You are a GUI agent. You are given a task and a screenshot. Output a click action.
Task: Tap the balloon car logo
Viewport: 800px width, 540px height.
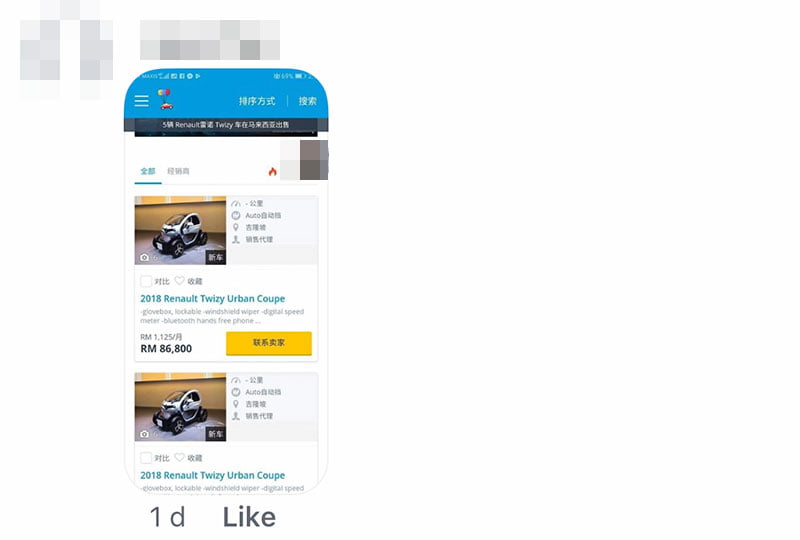[x=165, y=99]
